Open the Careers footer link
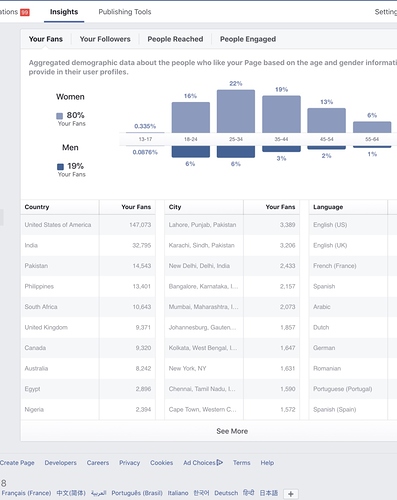 98,463
